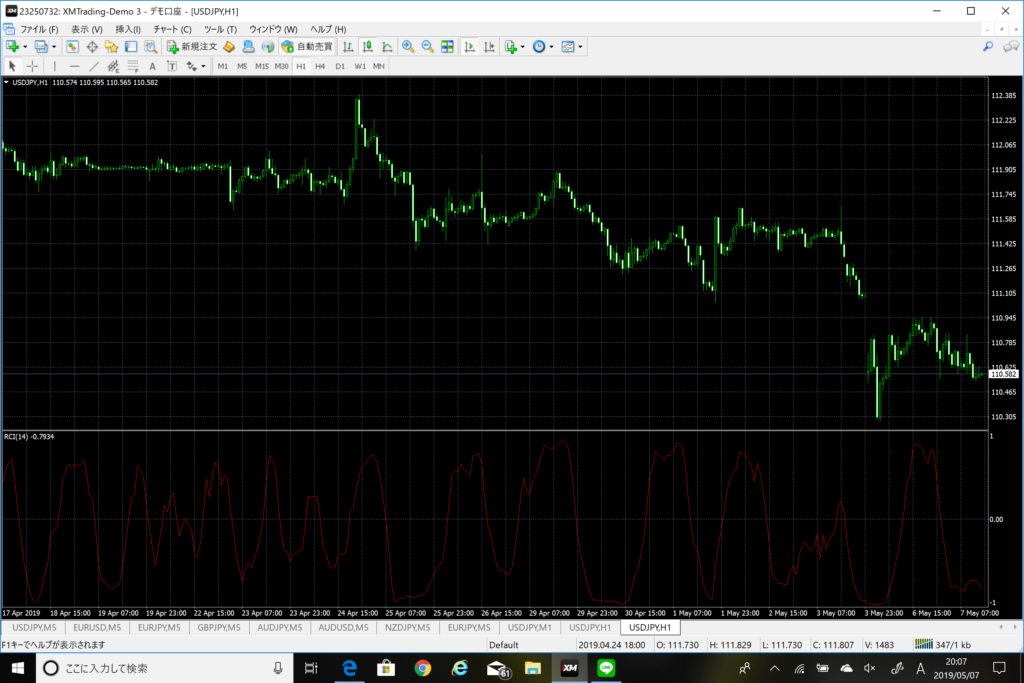Image resolution: width=1024 pixels, height=683 pixels.
Task: Toggle 自動売買 auto trading
Action: (307, 46)
